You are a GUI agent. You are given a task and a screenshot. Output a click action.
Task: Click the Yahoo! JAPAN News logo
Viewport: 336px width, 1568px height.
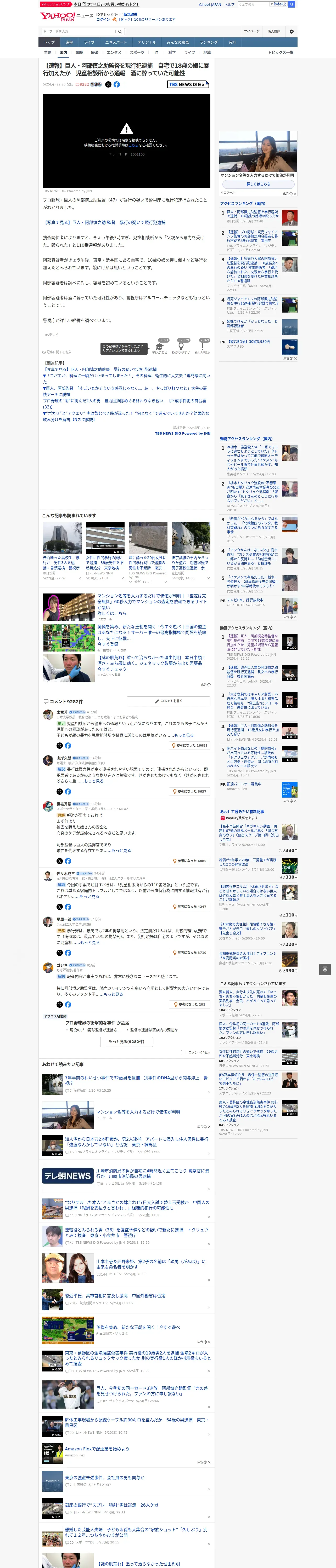(66, 16)
